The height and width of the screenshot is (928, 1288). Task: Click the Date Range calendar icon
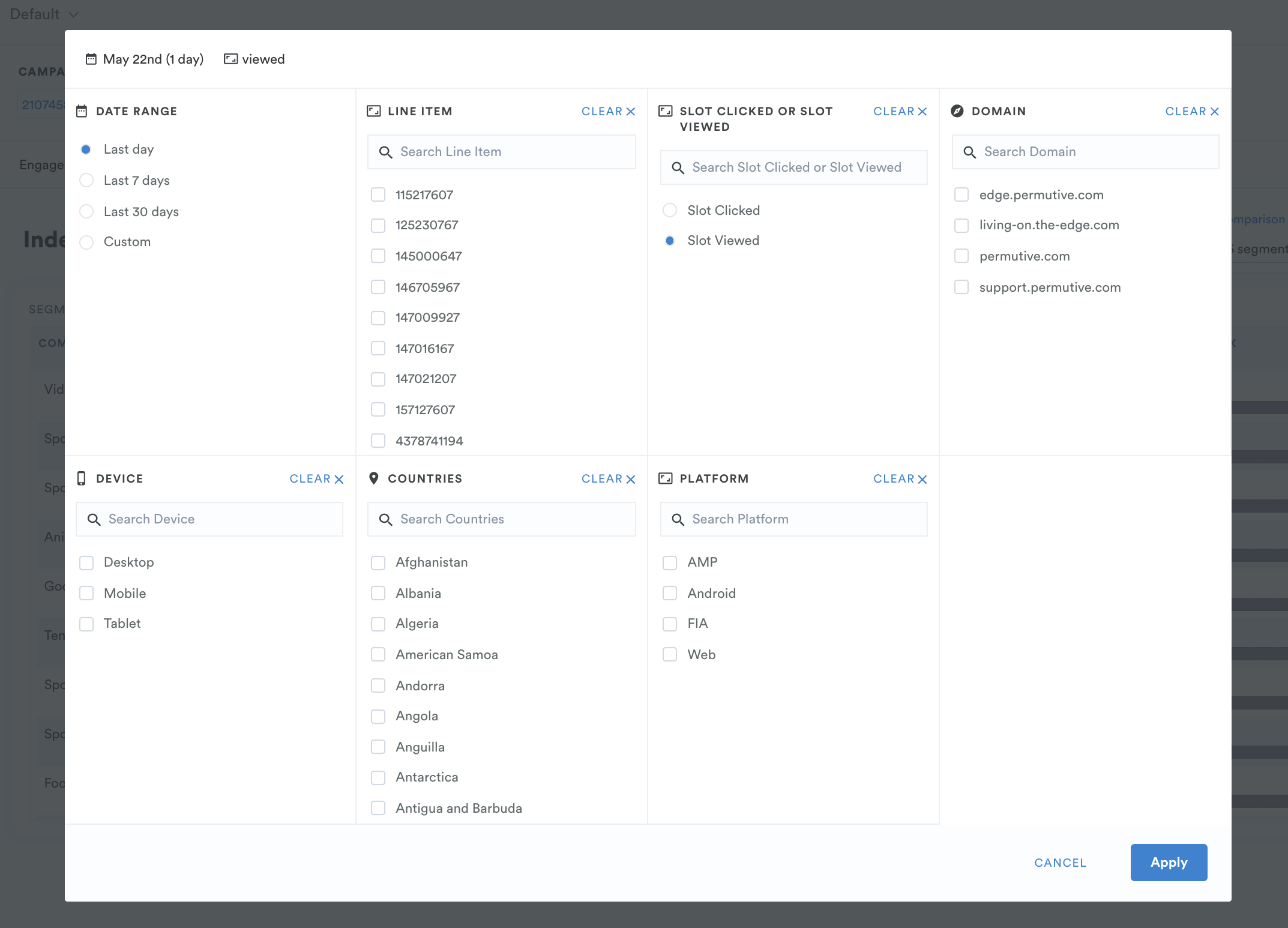pyautogui.click(x=82, y=111)
